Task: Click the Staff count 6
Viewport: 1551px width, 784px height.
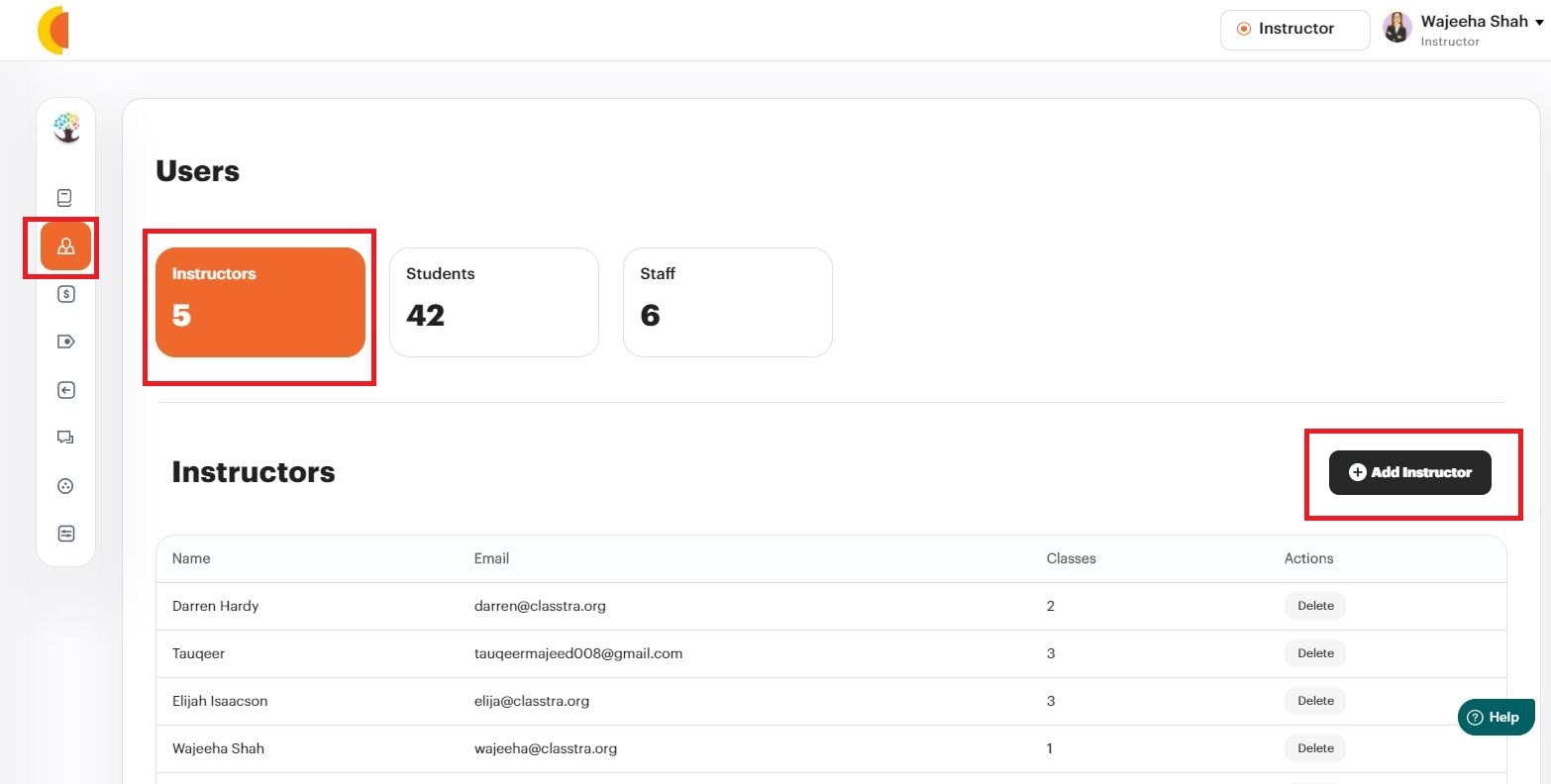Action: 650,316
